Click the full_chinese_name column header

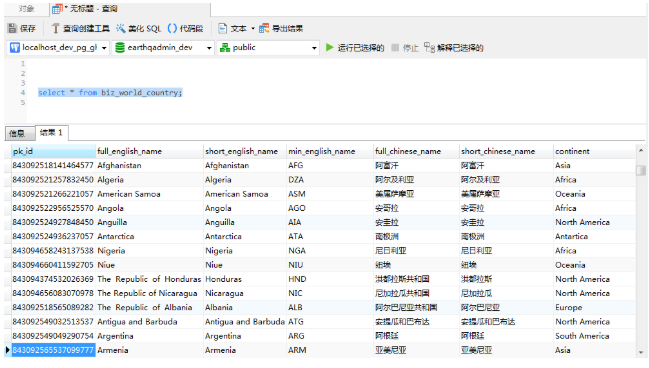pyautogui.click(x=416, y=152)
